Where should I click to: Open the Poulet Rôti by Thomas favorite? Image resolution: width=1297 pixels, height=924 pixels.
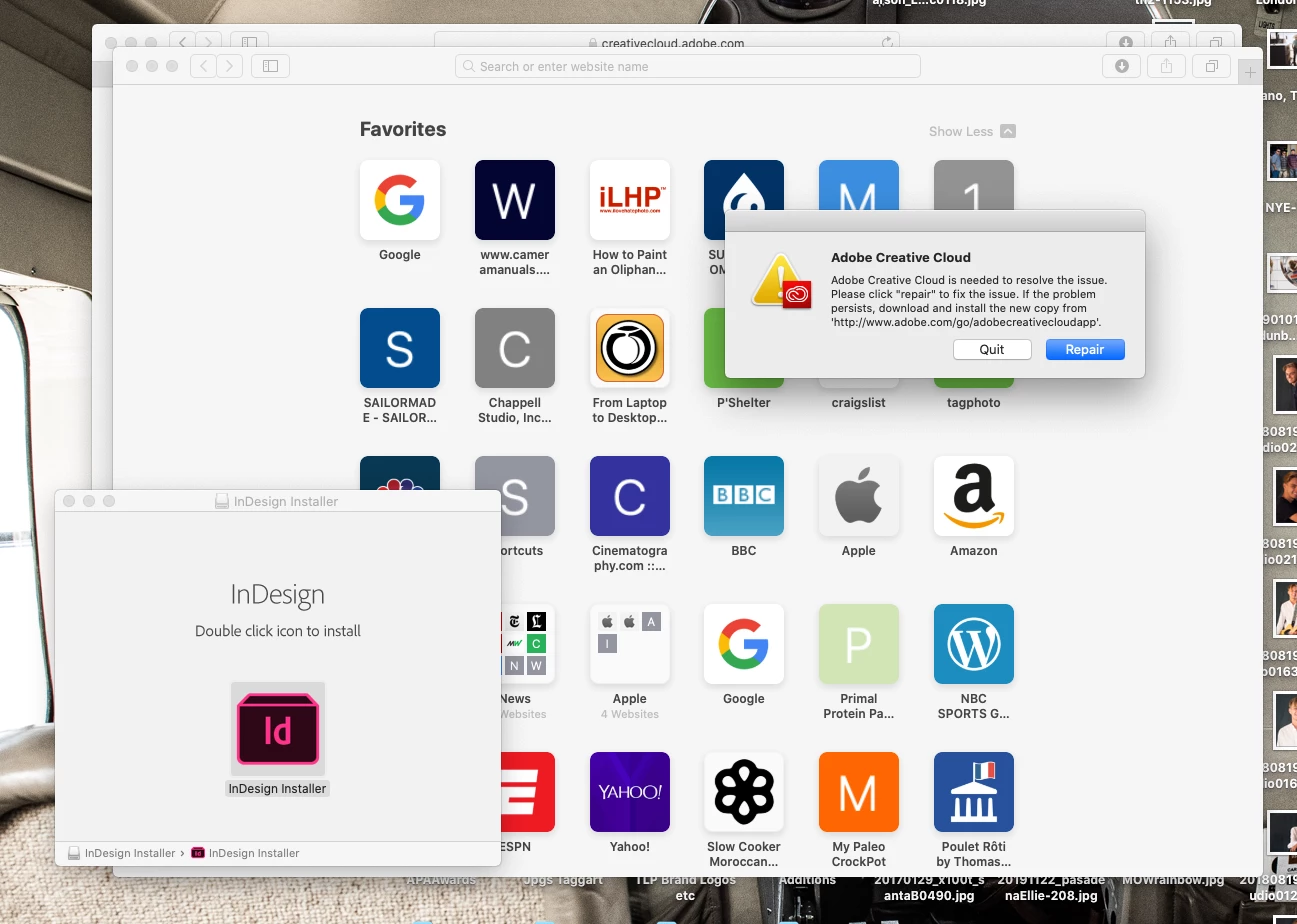[974, 792]
